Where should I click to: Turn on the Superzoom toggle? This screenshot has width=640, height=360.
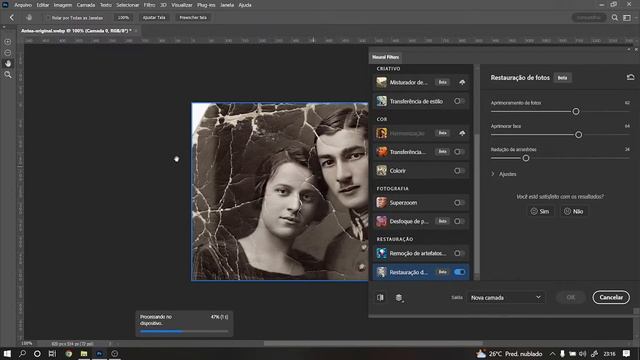(459, 202)
